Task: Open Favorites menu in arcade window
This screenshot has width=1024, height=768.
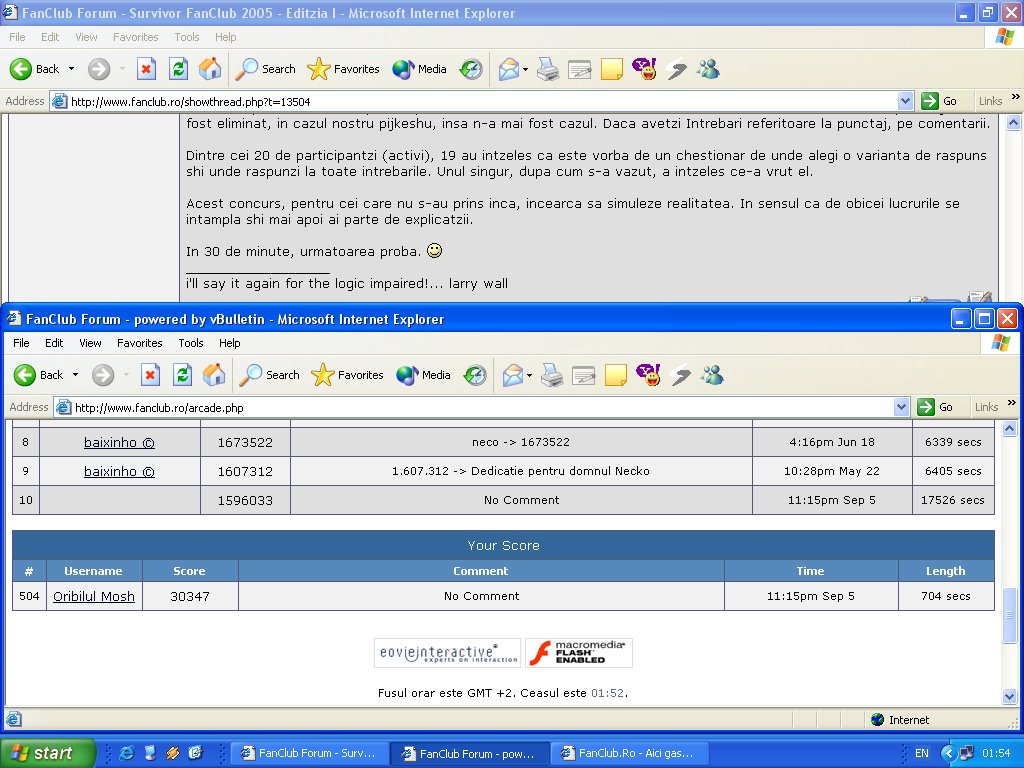Action: coord(140,343)
